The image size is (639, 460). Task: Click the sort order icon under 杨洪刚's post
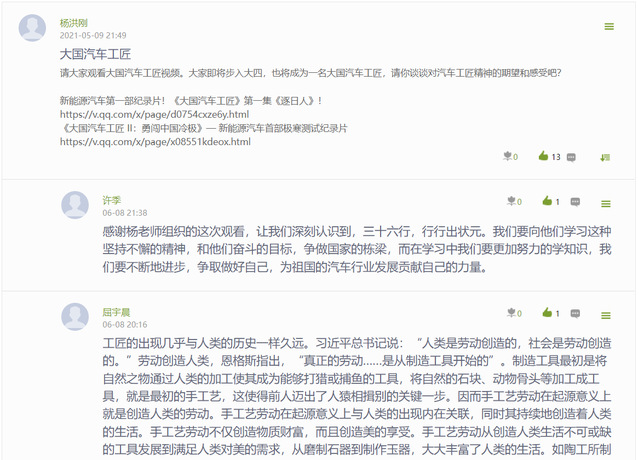(x=605, y=157)
